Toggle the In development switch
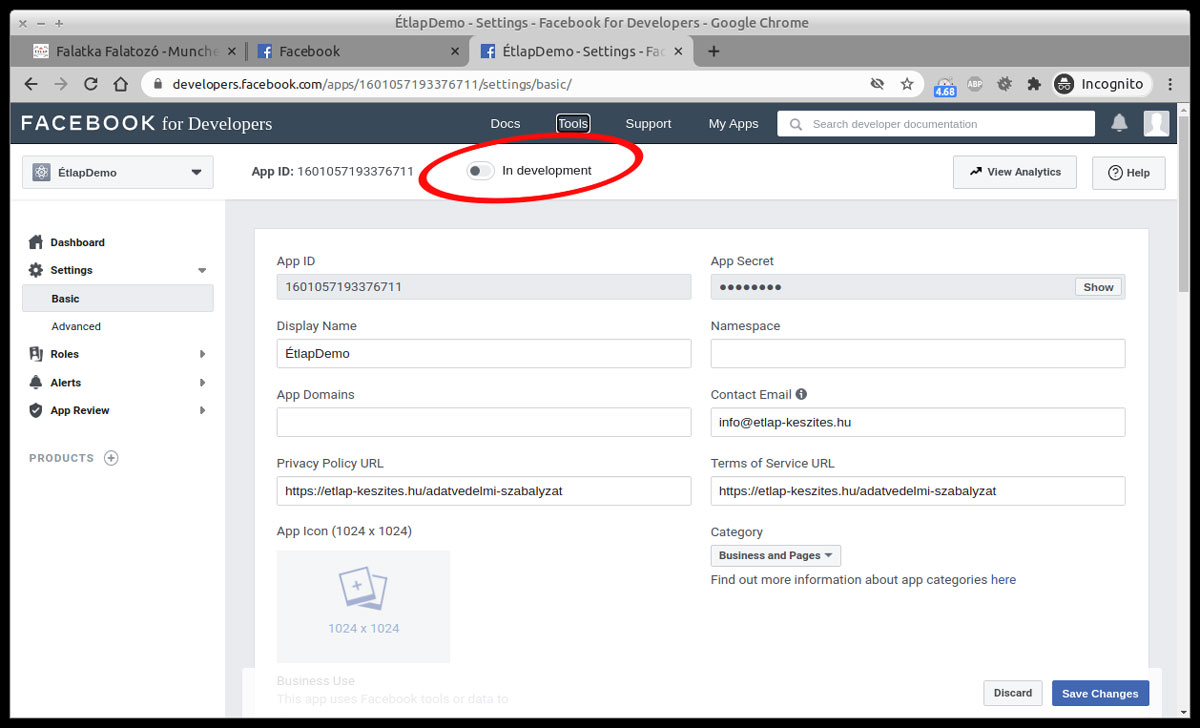 [480, 171]
